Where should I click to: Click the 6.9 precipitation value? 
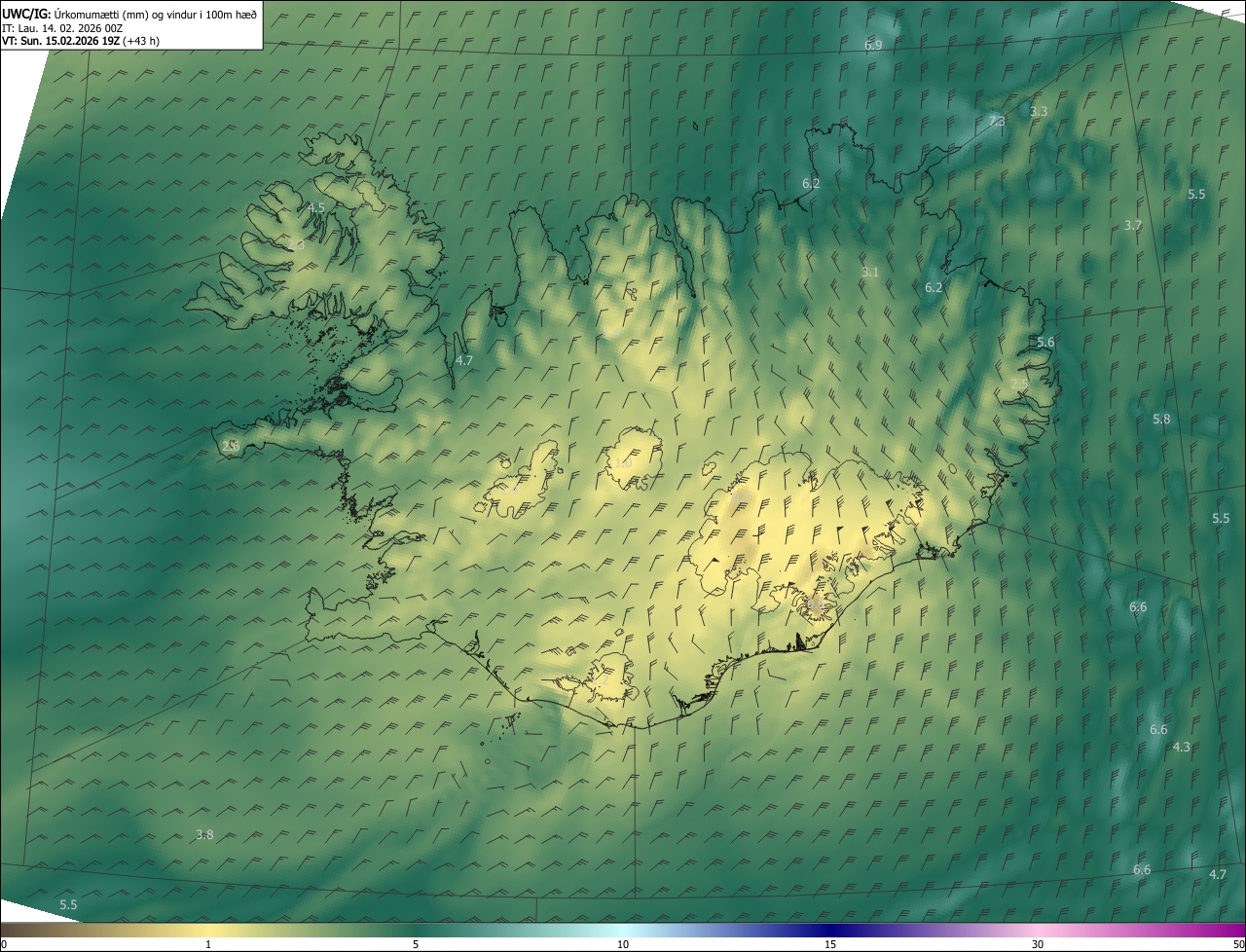click(x=873, y=45)
